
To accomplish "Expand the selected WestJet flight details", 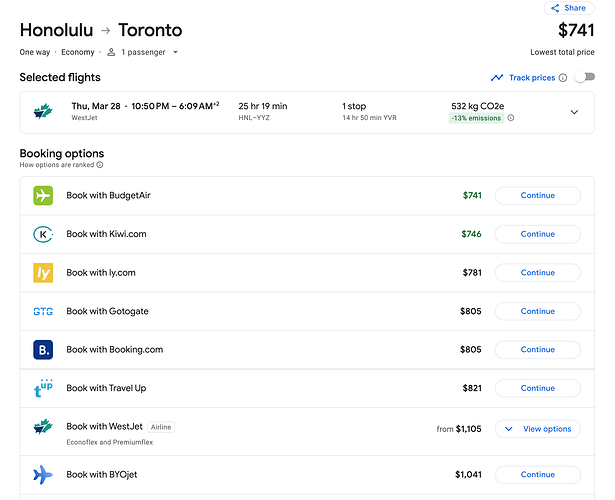I will tap(574, 112).
